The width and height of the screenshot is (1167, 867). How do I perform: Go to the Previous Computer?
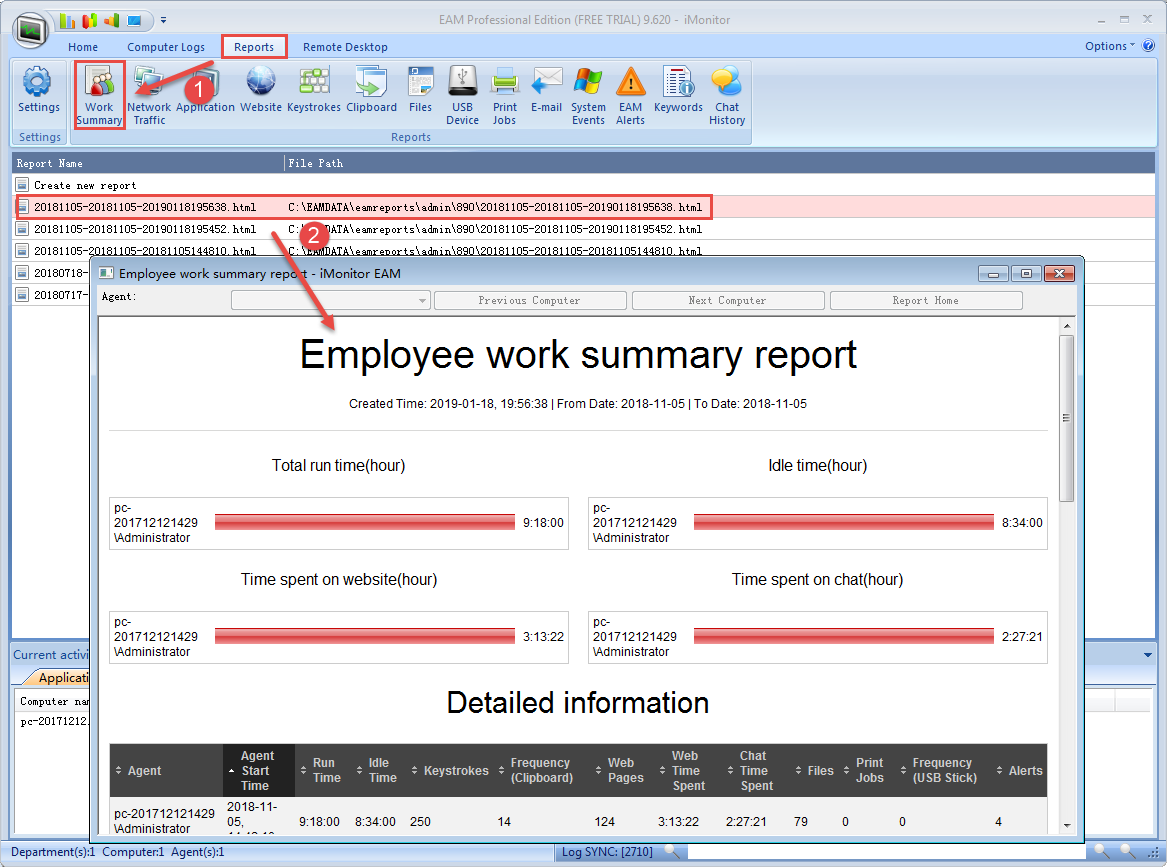click(530, 301)
